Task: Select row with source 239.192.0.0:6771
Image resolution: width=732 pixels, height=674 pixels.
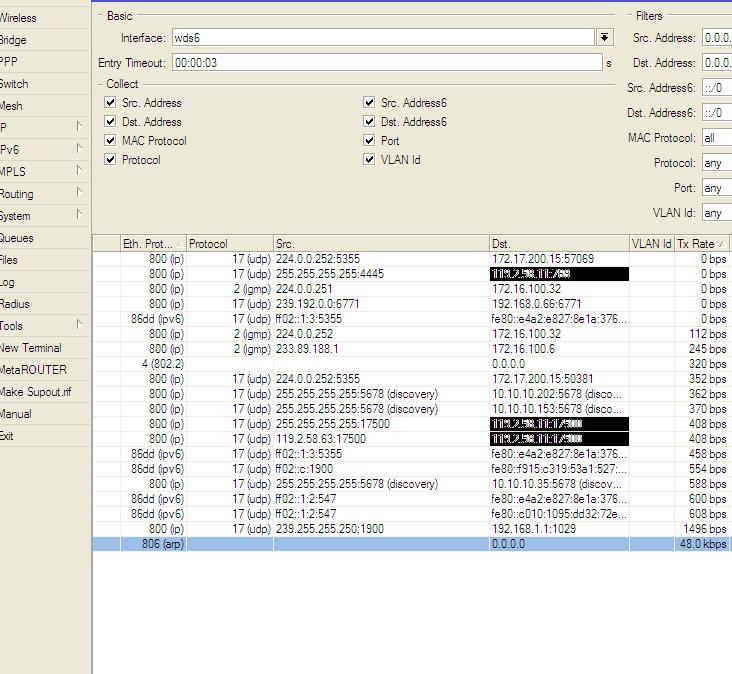Action: coord(411,304)
